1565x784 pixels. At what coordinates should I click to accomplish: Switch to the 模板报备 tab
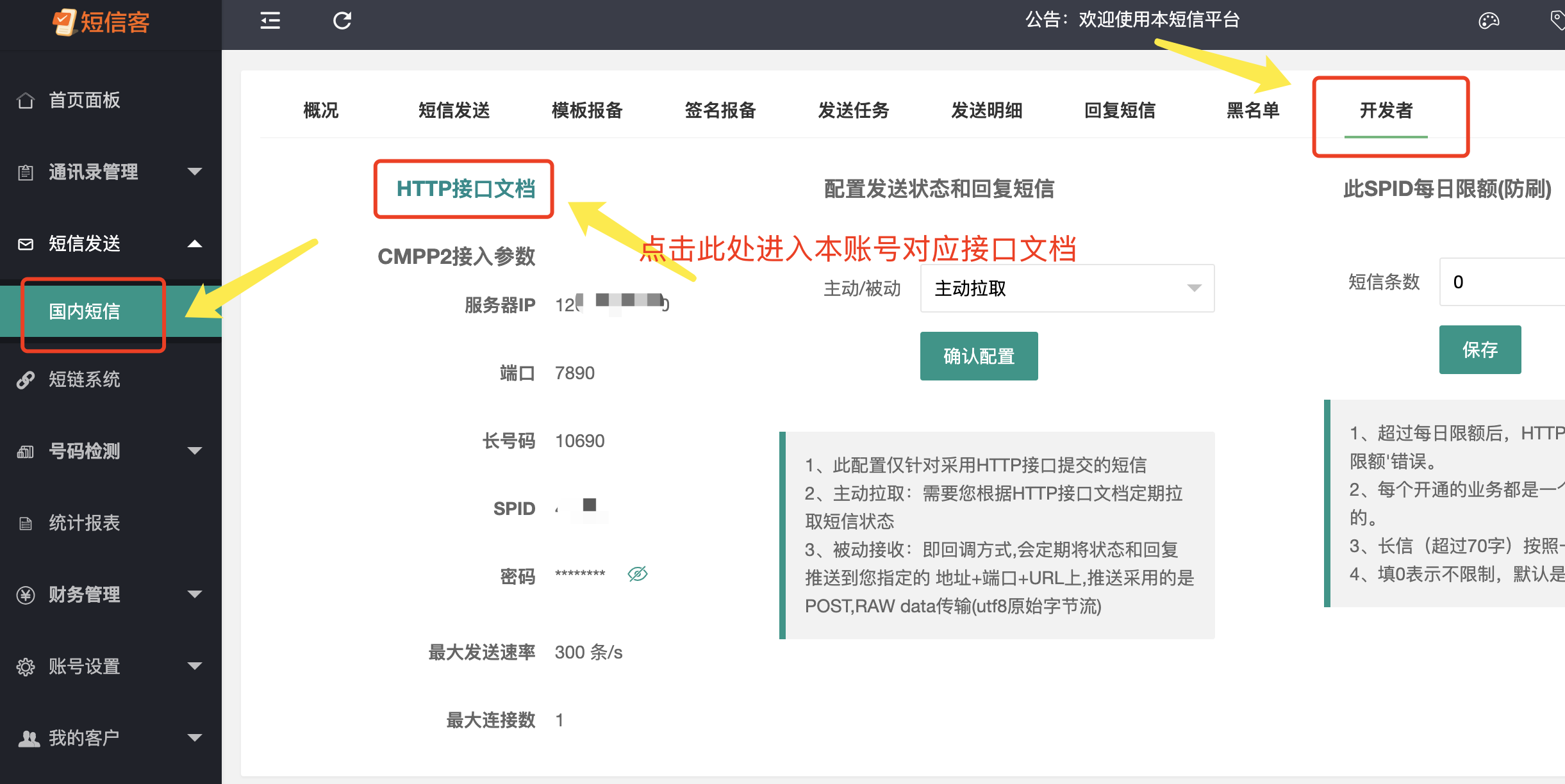click(x=588, y=110)
